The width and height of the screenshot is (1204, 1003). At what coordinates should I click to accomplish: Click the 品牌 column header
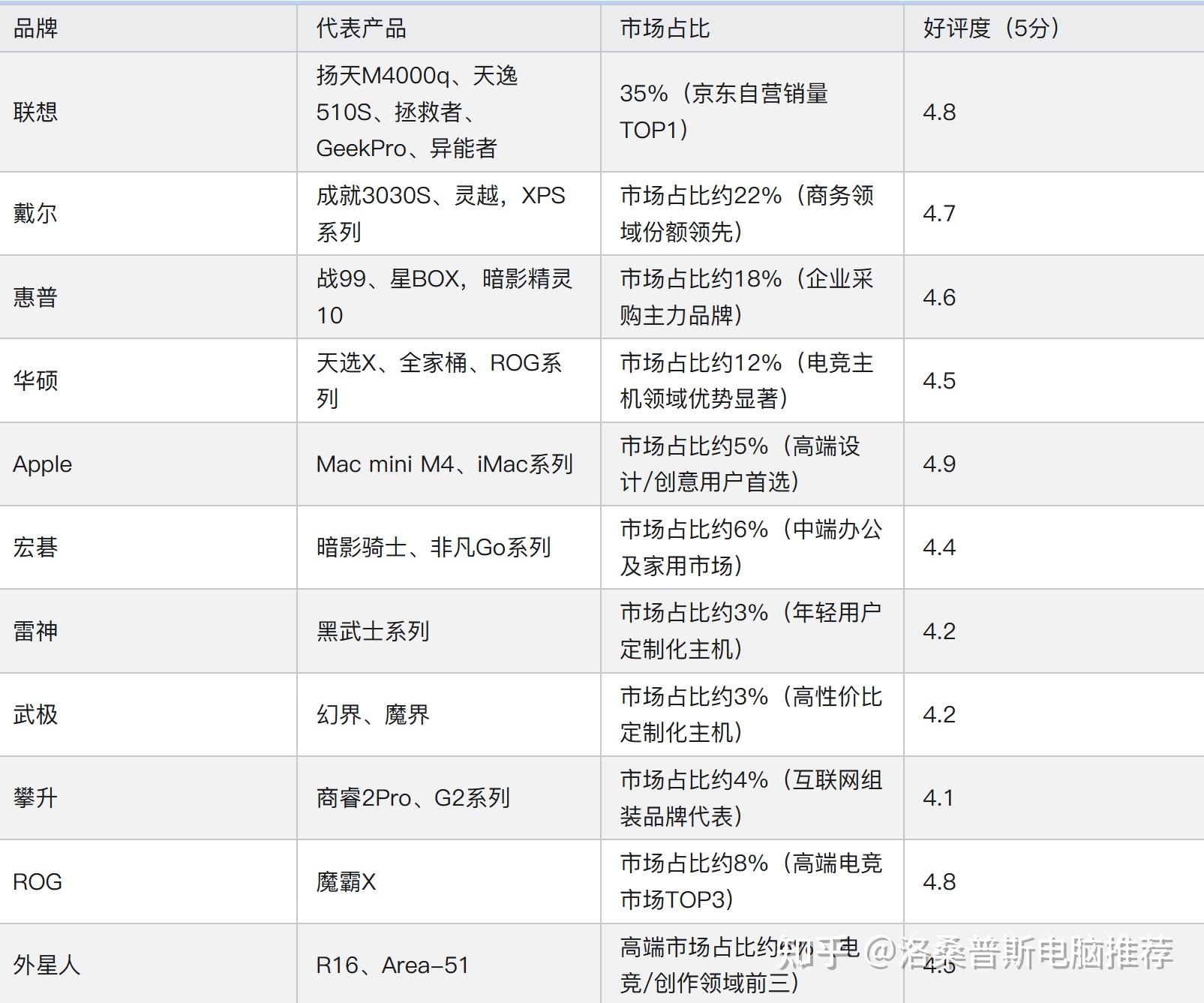pyautogui.click(x=35, y=26)
